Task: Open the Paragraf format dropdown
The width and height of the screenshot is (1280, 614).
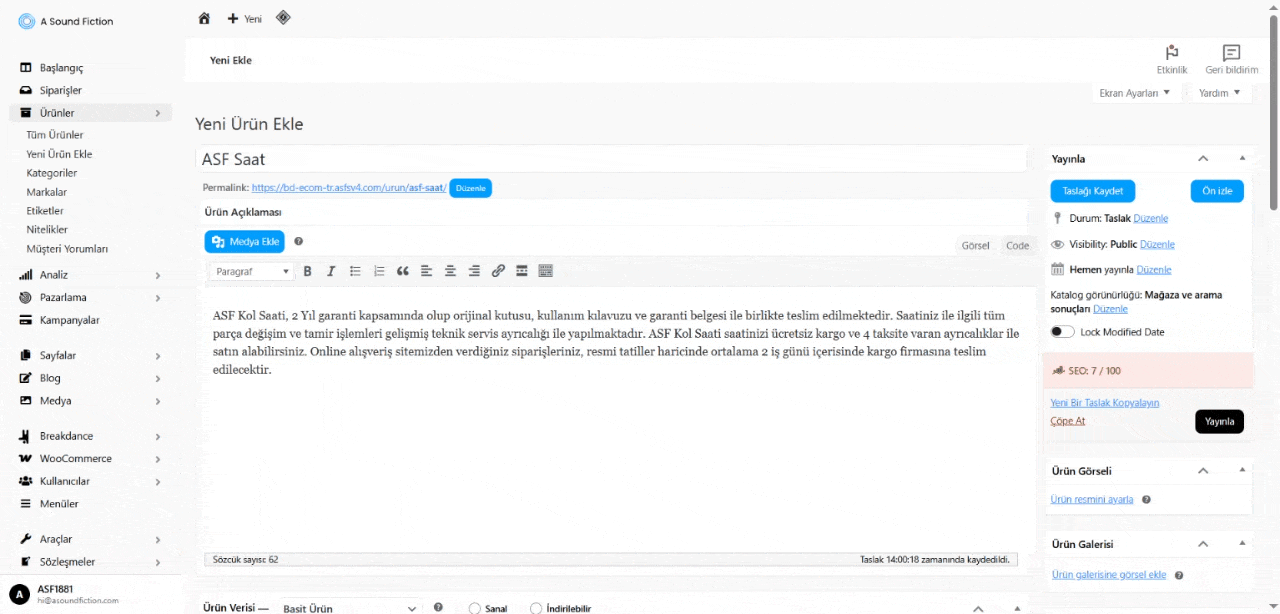Action: (x=252, y=271)
